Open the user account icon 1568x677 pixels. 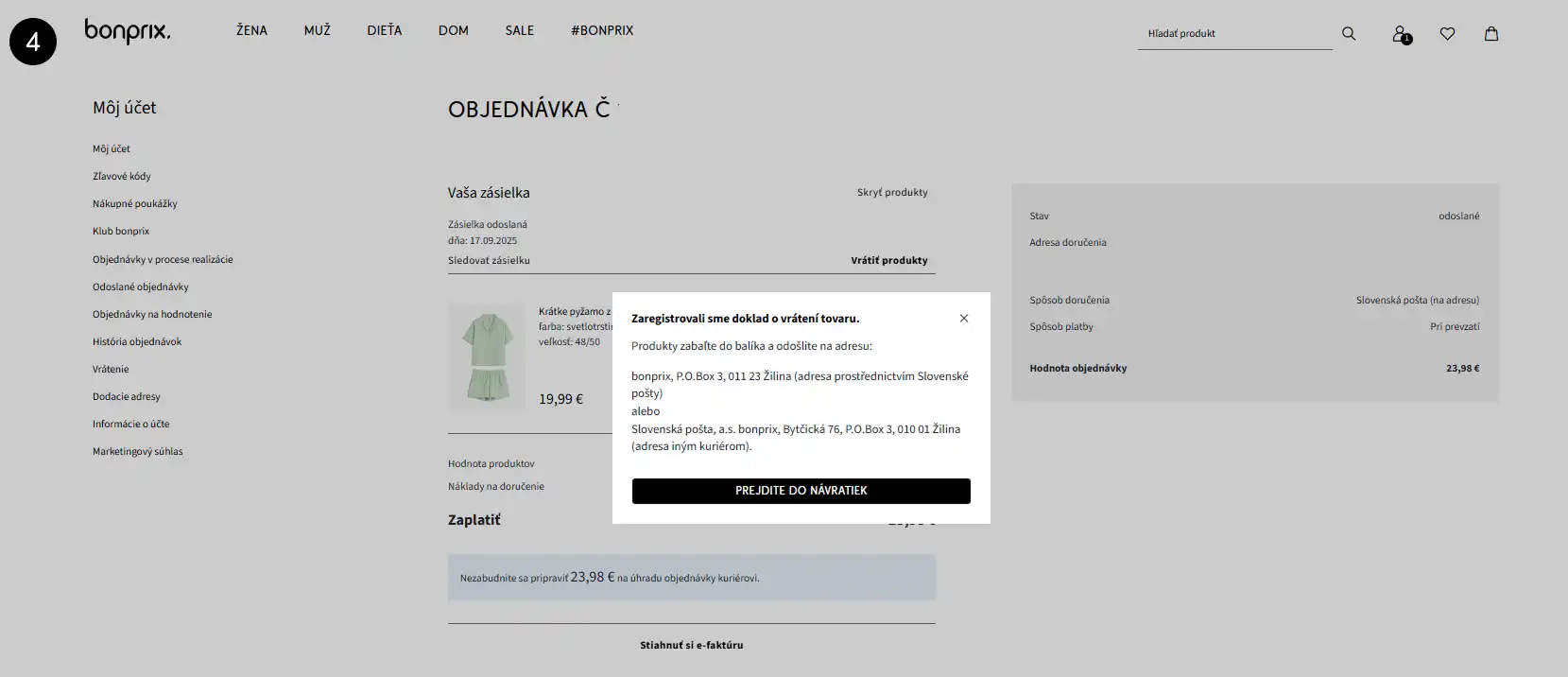(1400, 34)
